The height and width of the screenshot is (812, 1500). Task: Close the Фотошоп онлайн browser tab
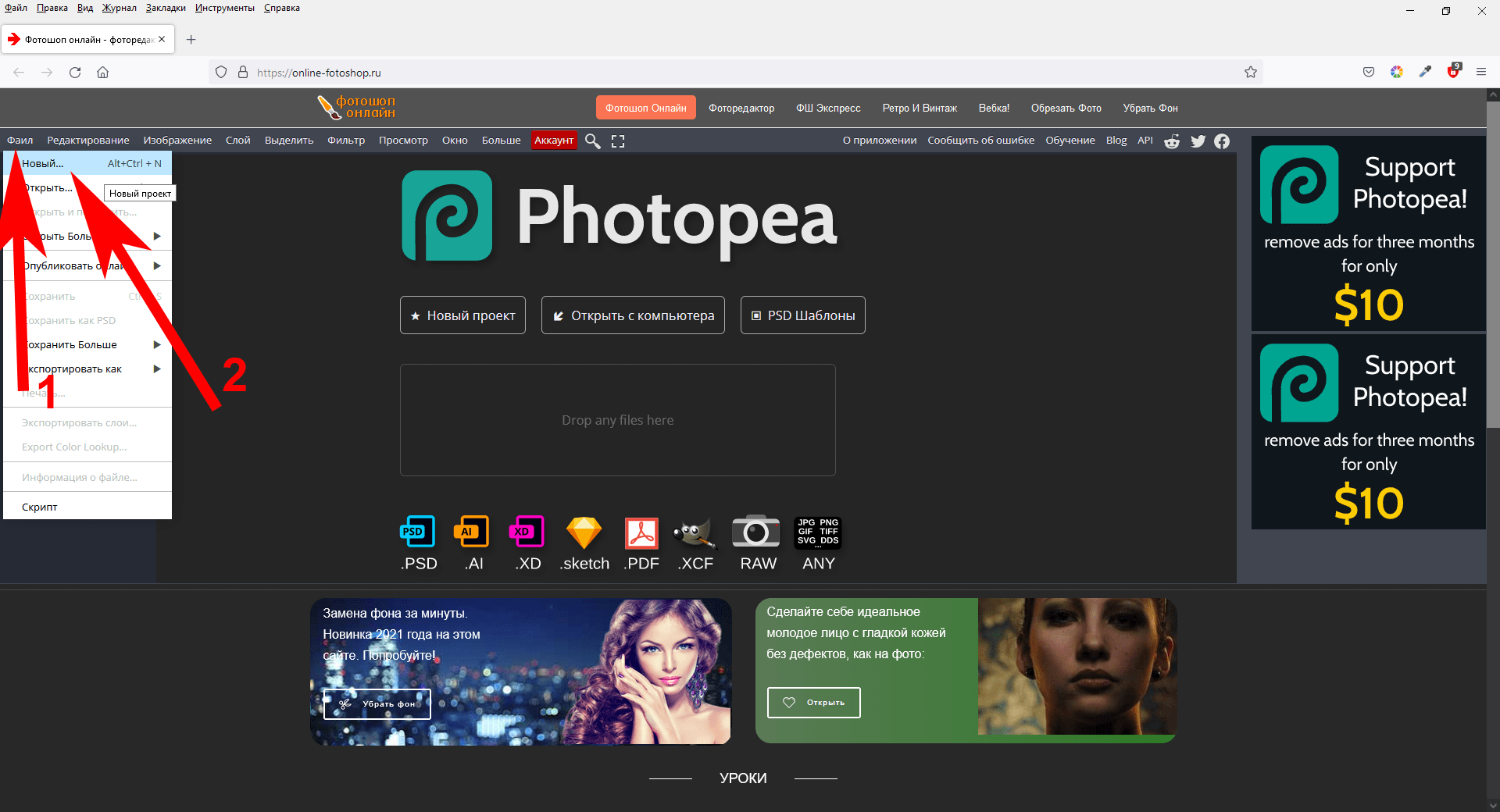[162, 39]
